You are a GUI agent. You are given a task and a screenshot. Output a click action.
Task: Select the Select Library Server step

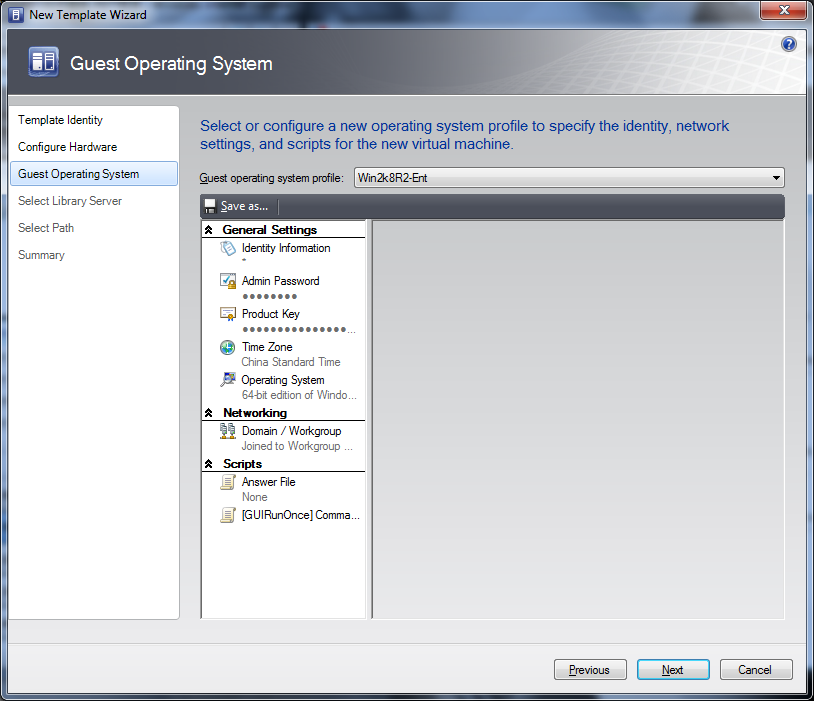point(70,201)
